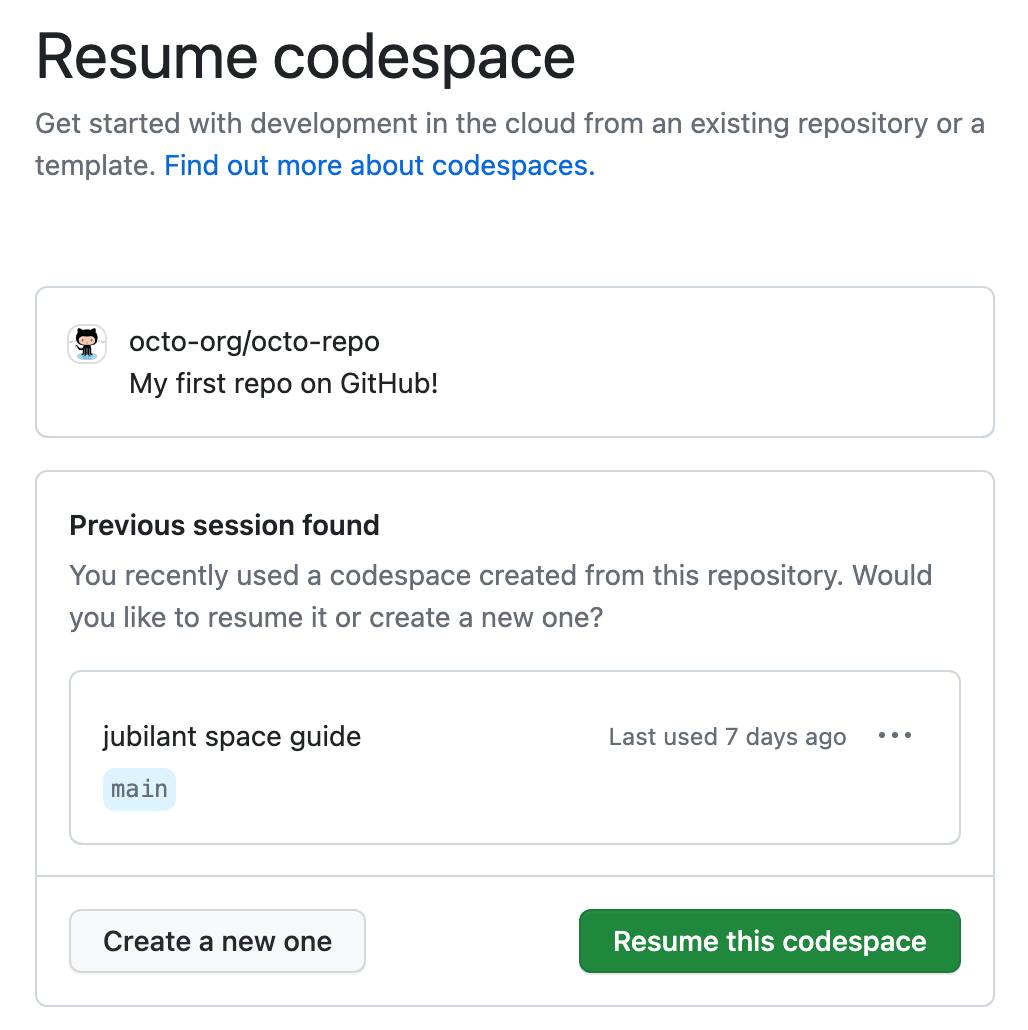Image resolution: width=1028 pixels, height=1030 pixels.
Task: Open the ellipsis options menu for the codespace
Action: coord(894,736)
